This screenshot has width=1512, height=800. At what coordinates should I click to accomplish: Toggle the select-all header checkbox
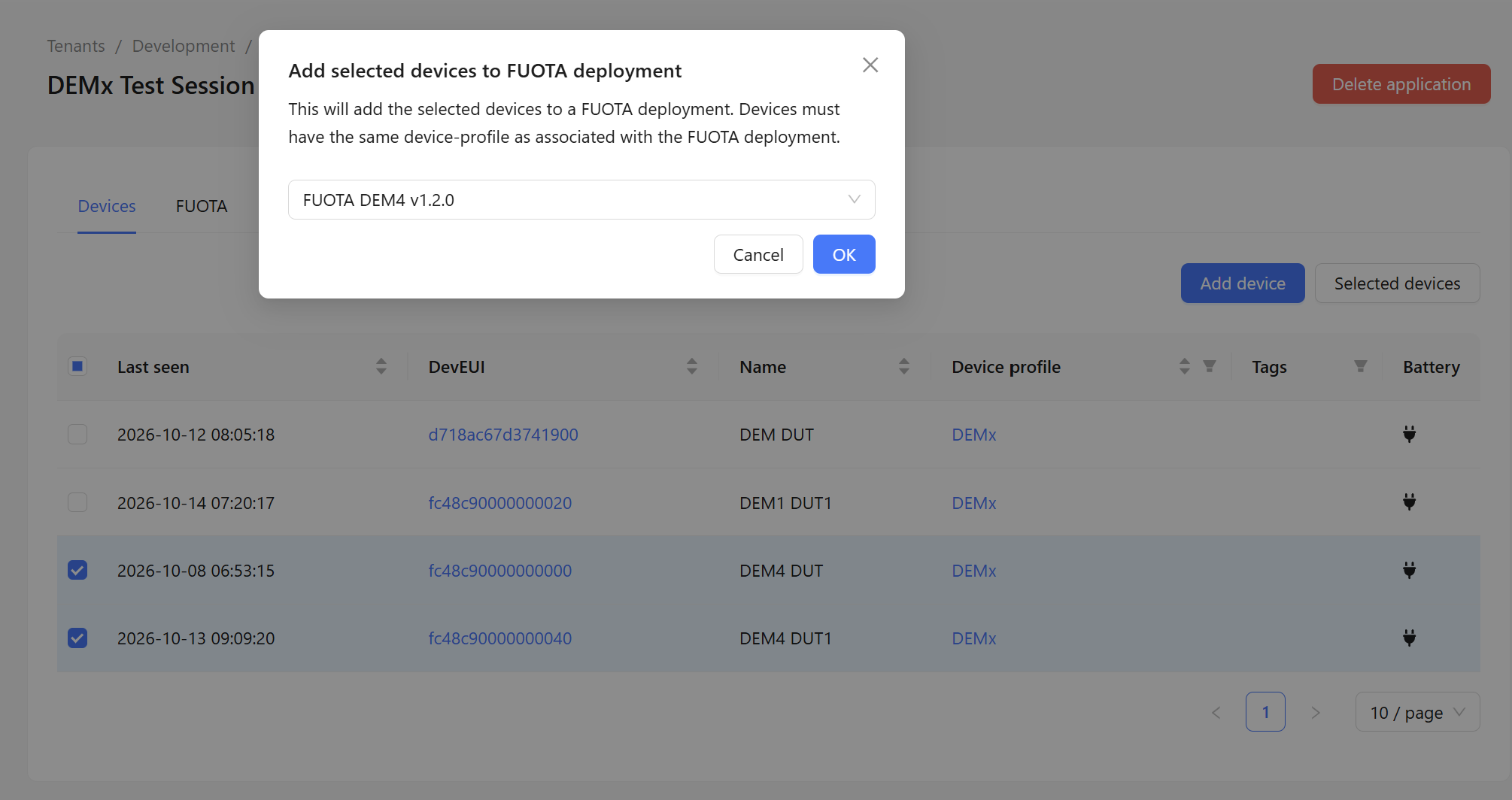coord(77,367)
